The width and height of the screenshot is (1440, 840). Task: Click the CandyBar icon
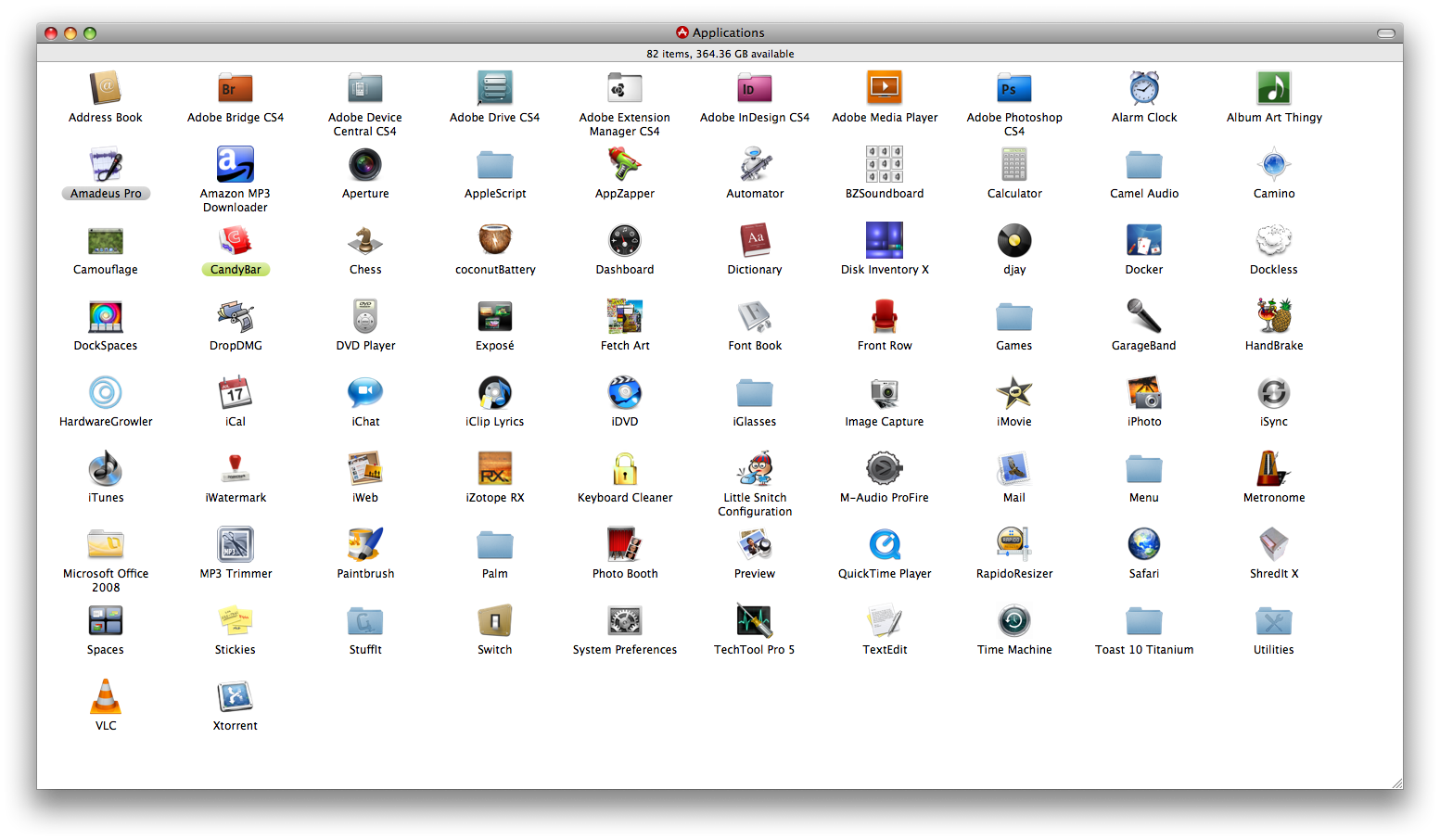236,240
